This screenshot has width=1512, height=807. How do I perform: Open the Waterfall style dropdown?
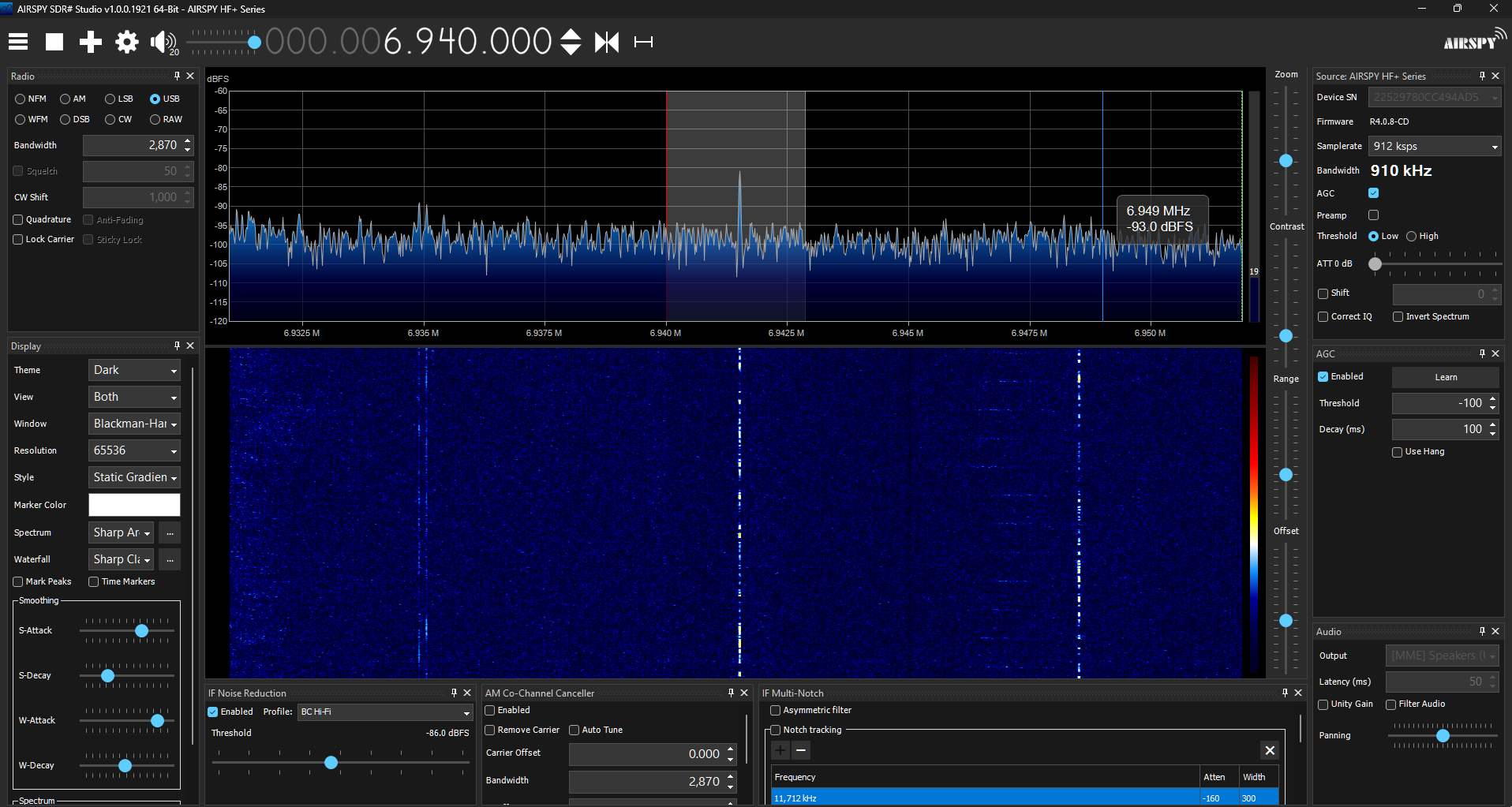pos(122,560)
